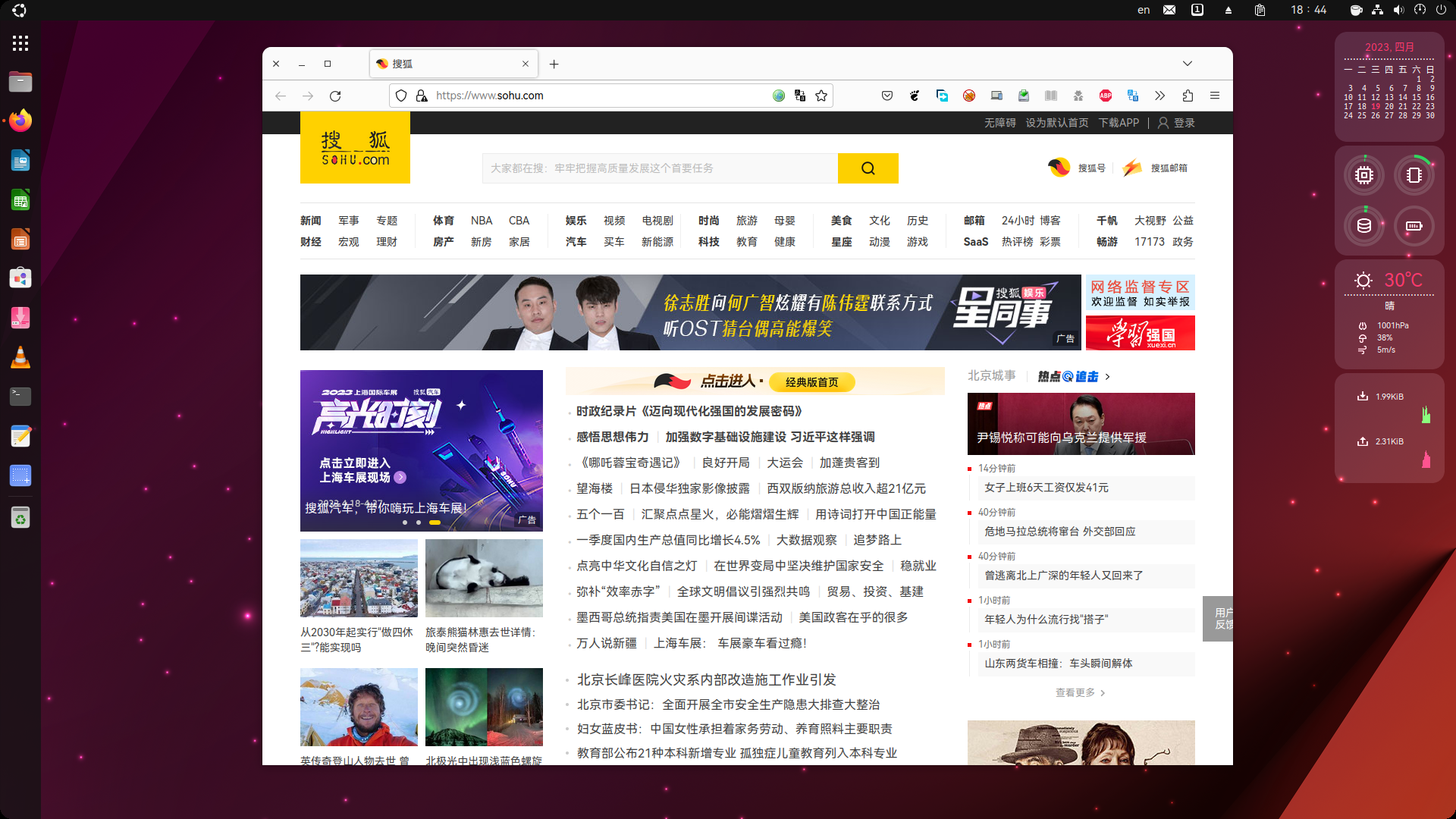Click the 网络监督专区 banner
The height and width of the screenshot is (819, 1456).
[1141, 293]
